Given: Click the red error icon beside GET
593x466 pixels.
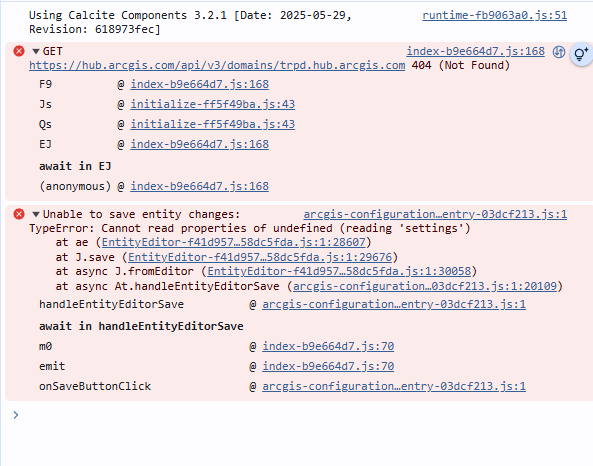Looking at the screenshot, I should [x=19, y=51].
